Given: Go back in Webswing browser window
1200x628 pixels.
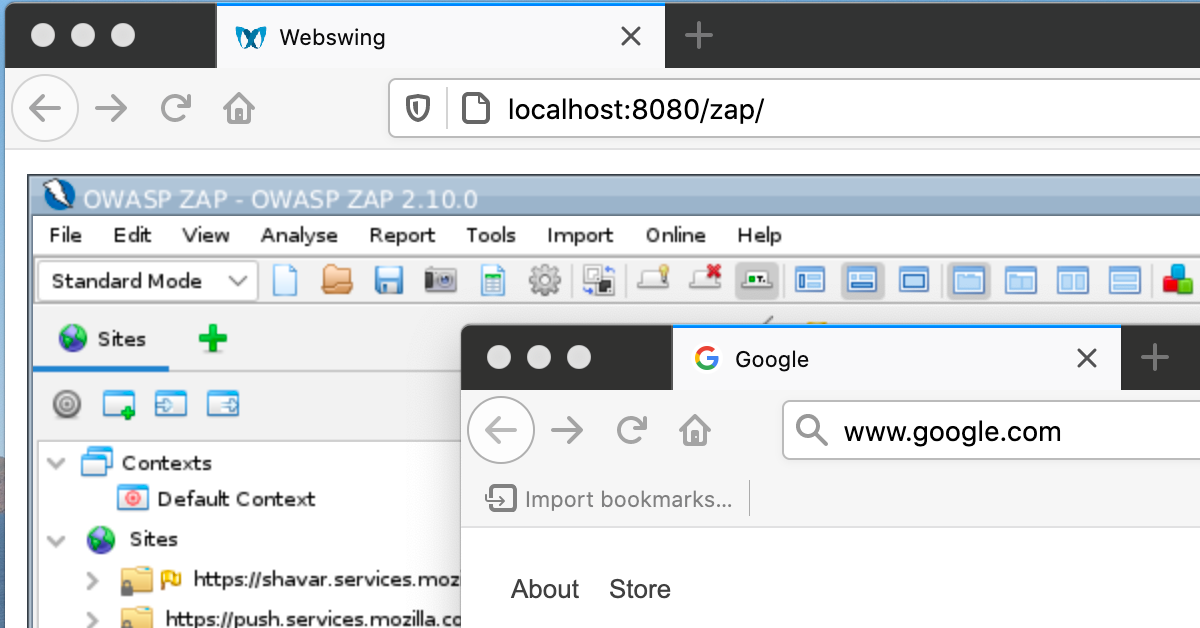Looking at the screenshot, I should point(45,108).
